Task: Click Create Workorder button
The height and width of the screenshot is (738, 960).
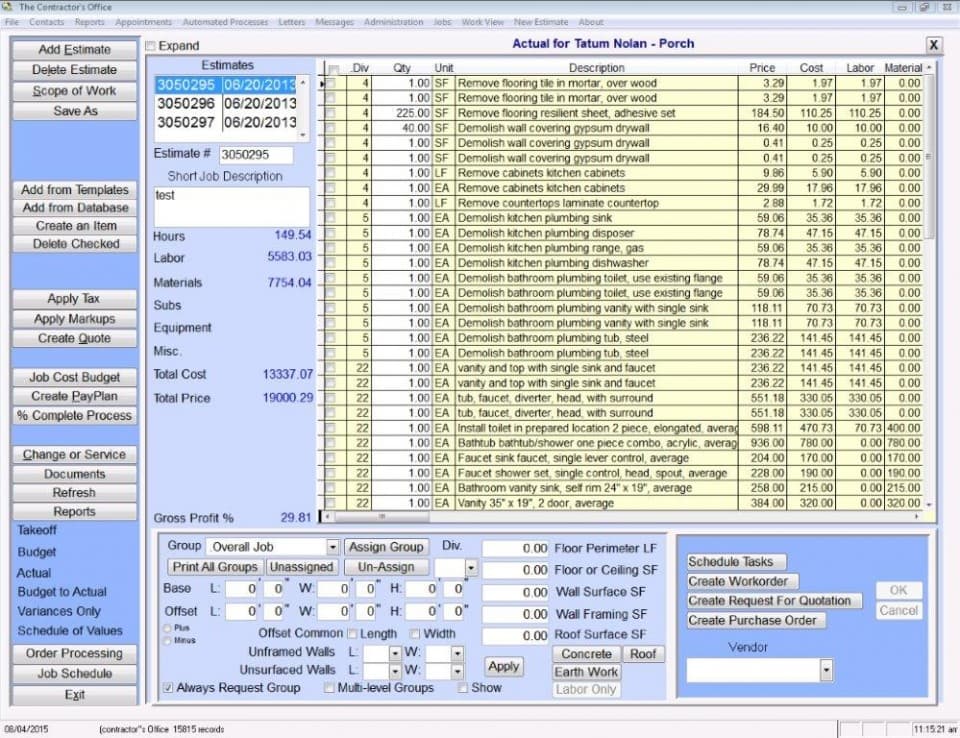Action: point(743,581)
